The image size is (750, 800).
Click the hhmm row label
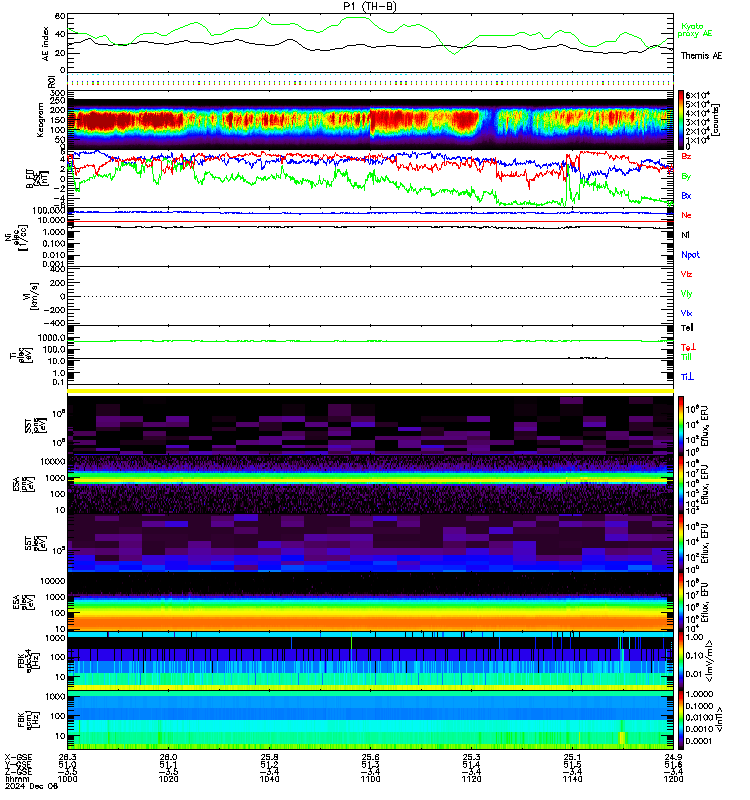pos(18,779)
